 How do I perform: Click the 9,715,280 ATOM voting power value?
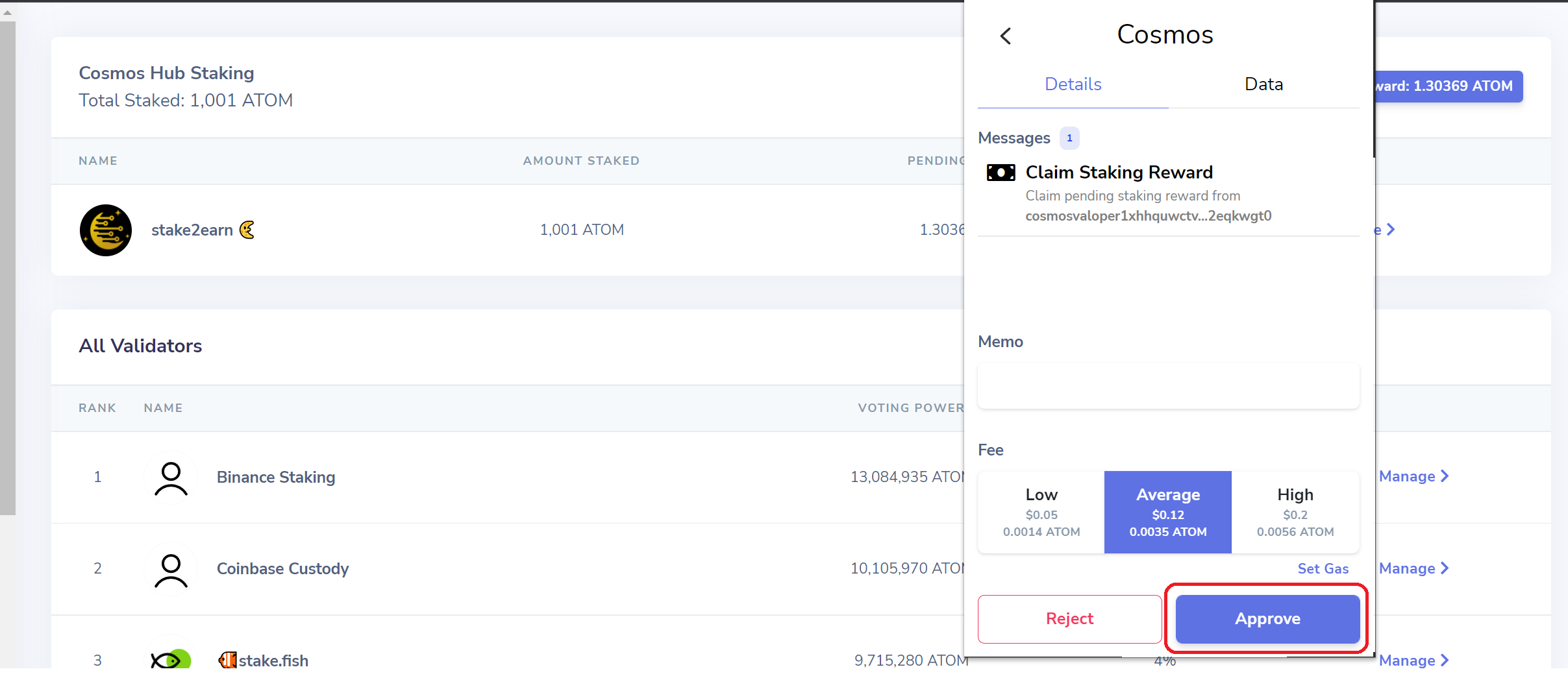point(911,660)
